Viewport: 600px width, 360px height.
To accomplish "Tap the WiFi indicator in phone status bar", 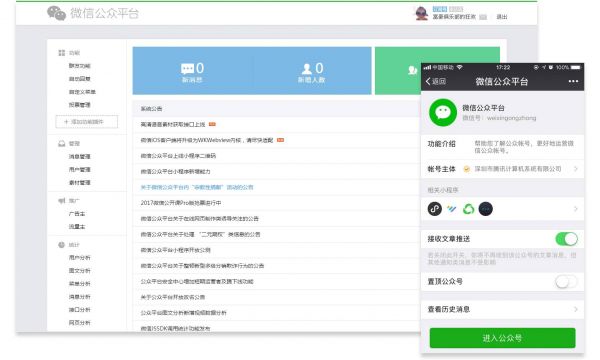I will 460,67.
